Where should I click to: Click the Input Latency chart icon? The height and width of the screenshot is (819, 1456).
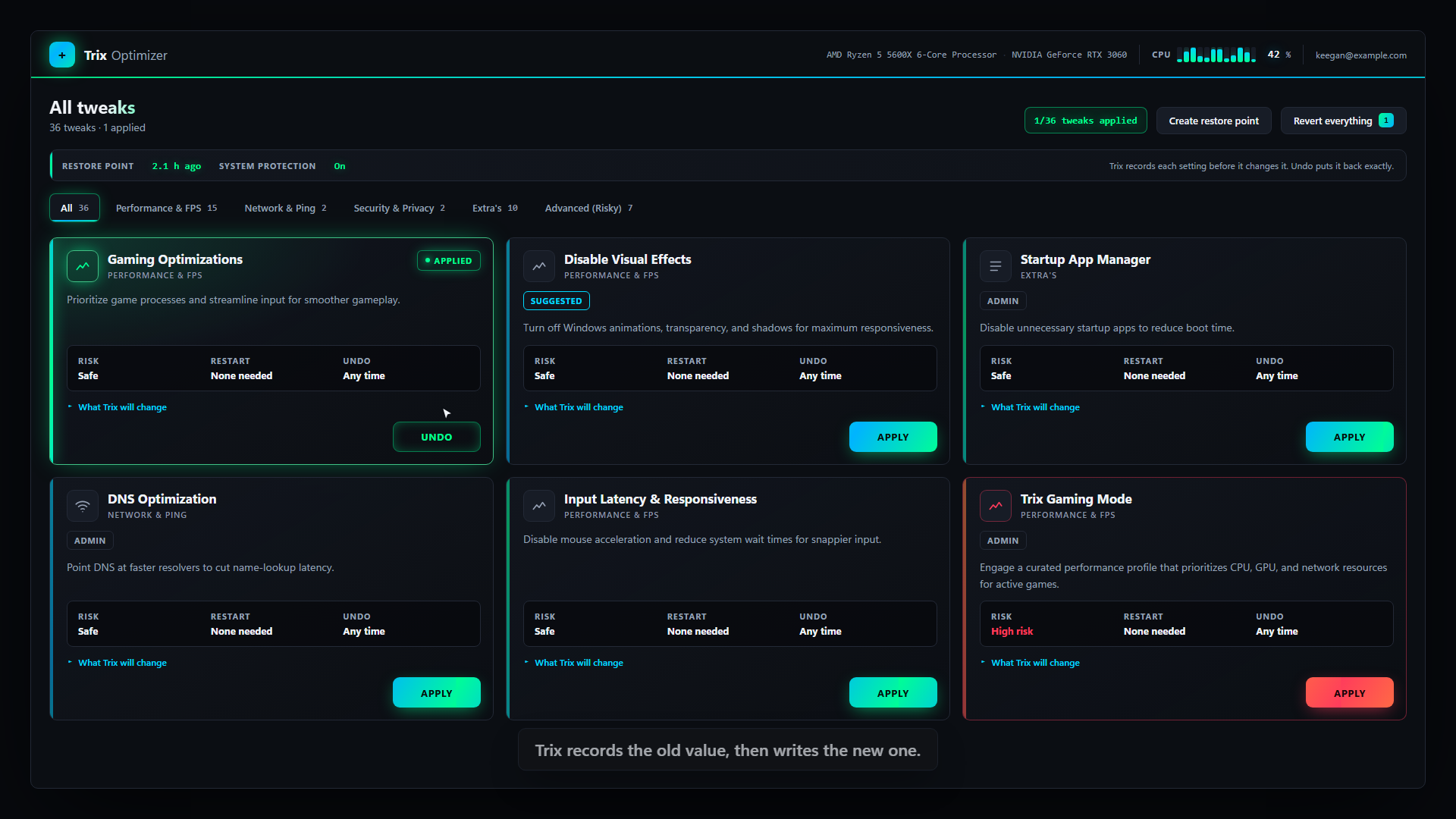pos(539,506)
